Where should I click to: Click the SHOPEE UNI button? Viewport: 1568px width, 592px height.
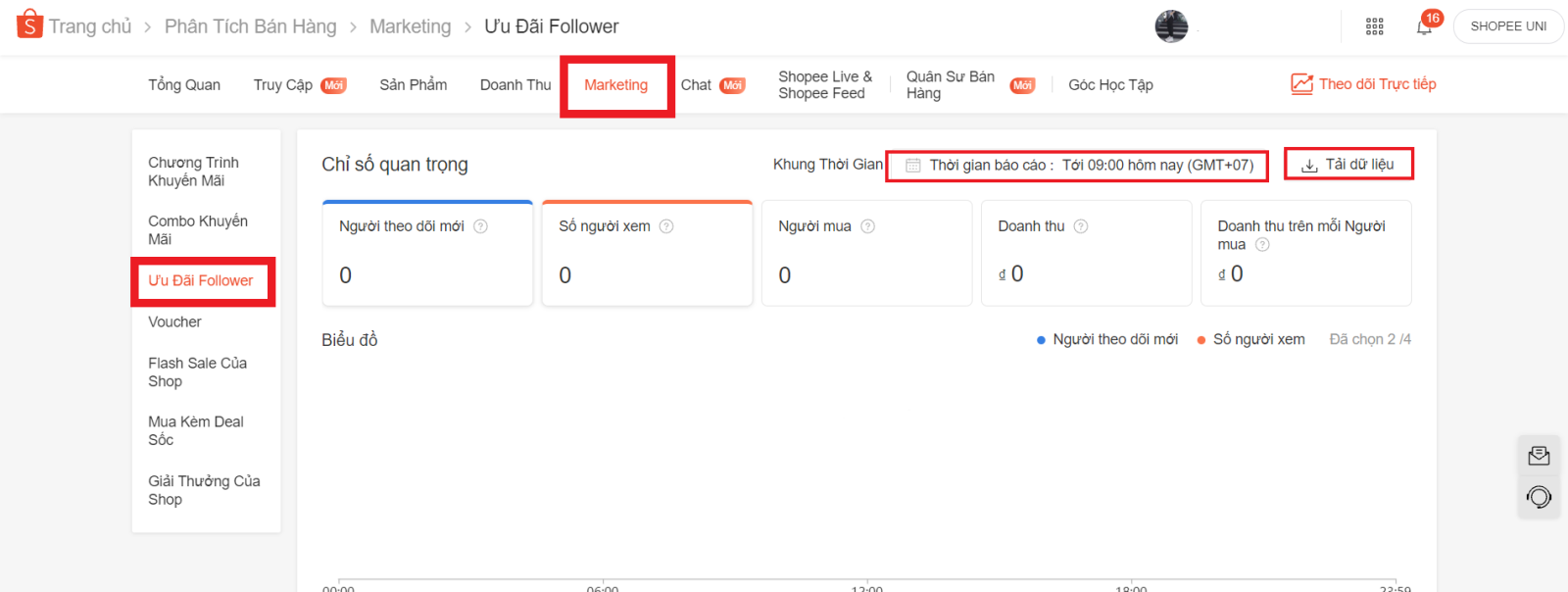(x=1508, y=26)
